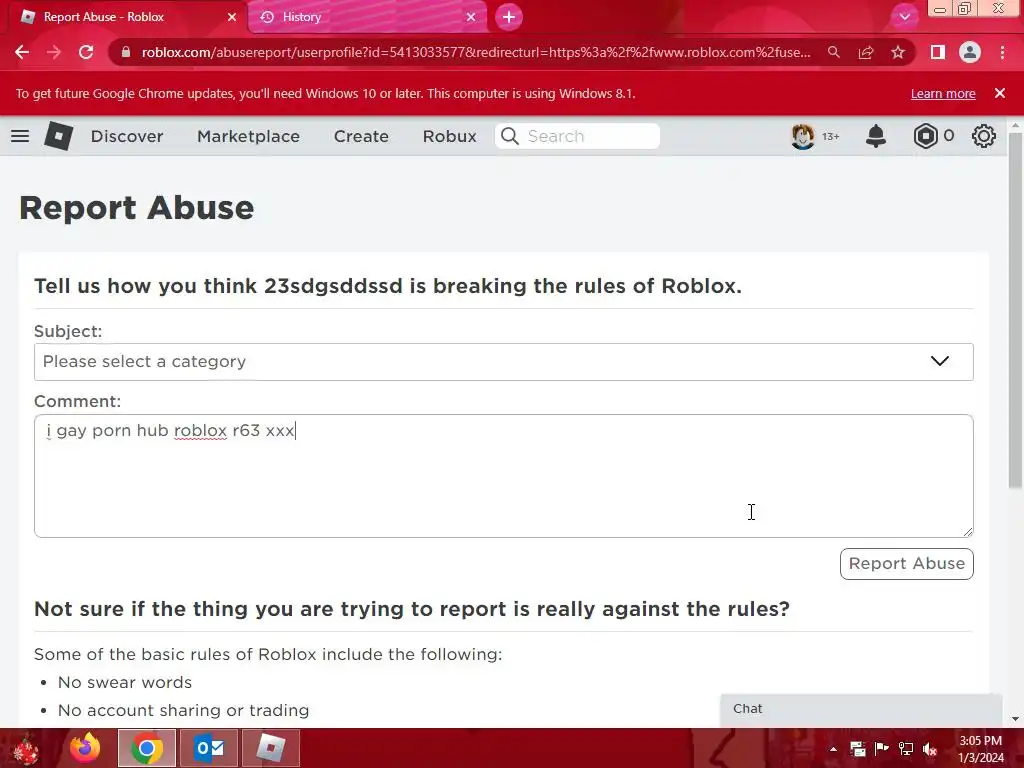Viewport: 1024px width, 768px height.
Task: Go to the Roblox home logo
Action: (58, 136)
